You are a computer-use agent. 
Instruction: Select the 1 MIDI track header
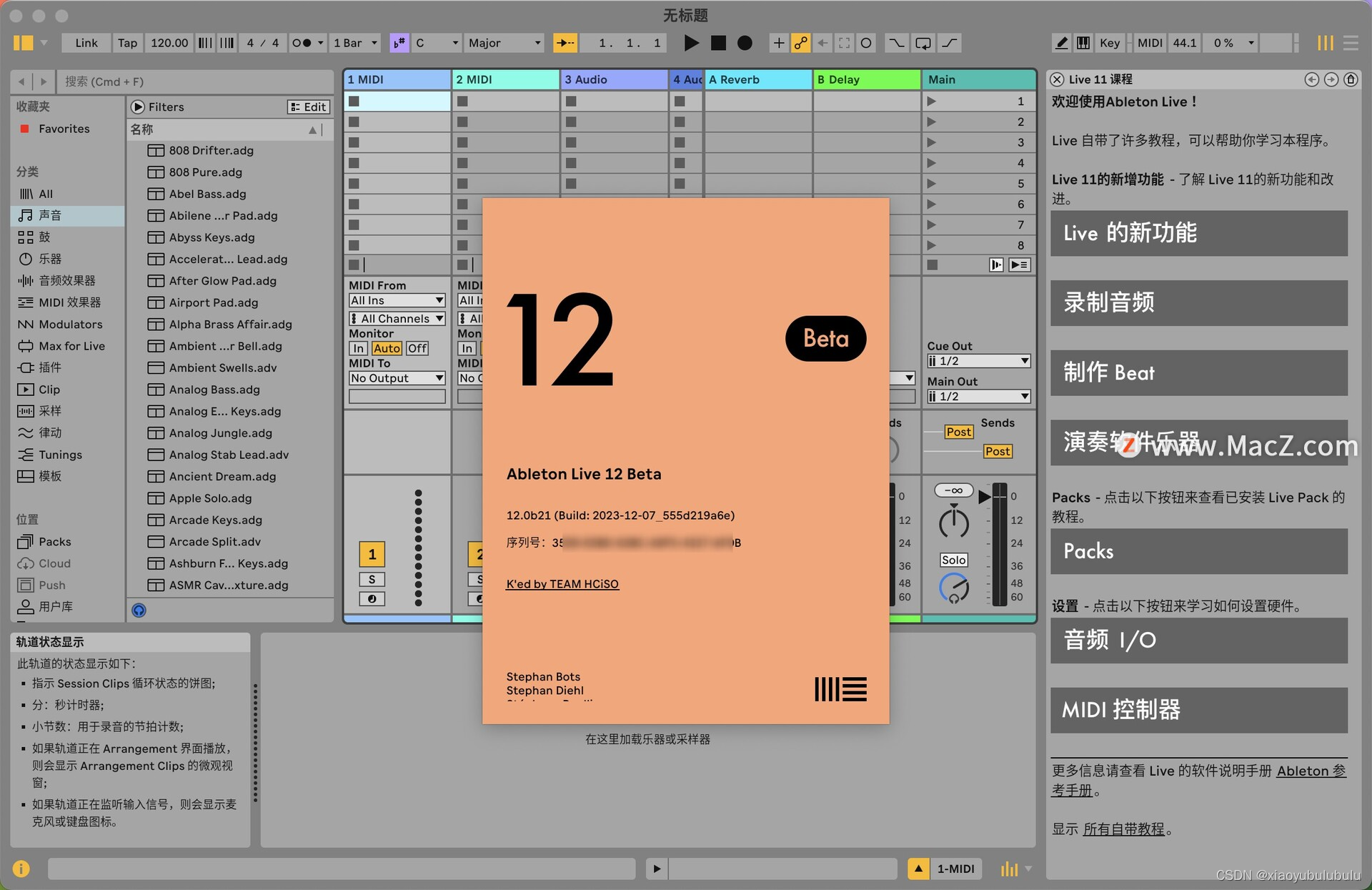click(397, 79)
